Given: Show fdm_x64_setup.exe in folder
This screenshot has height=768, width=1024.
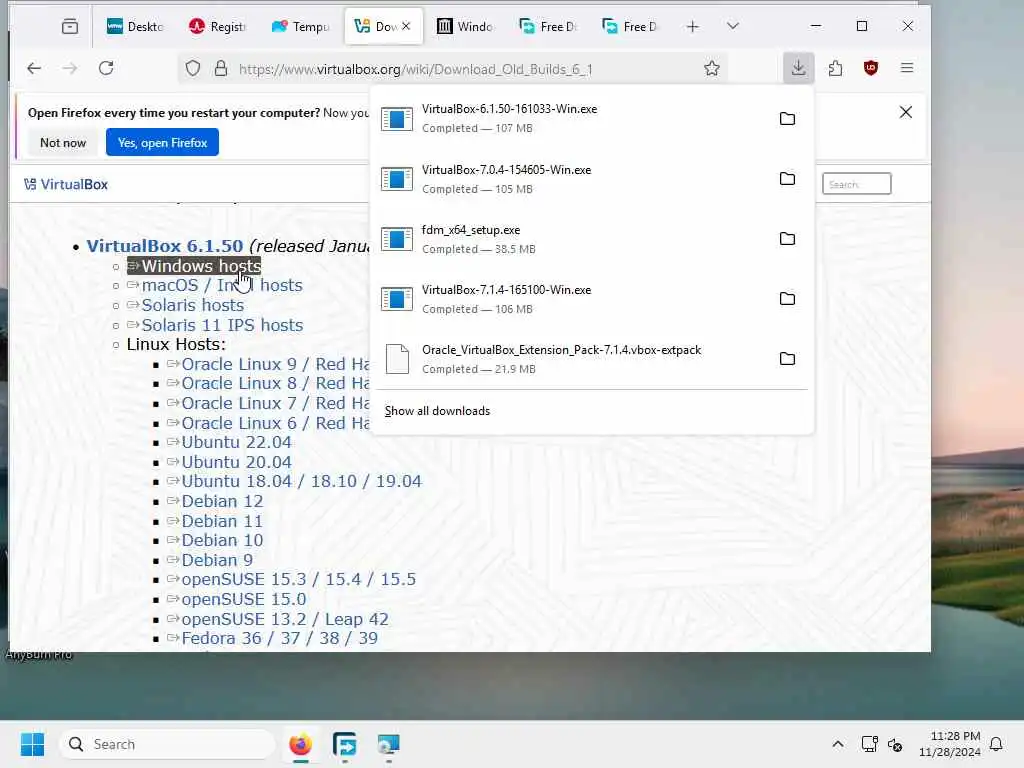Looking at the screenshot, I should [x=788, y=239].
